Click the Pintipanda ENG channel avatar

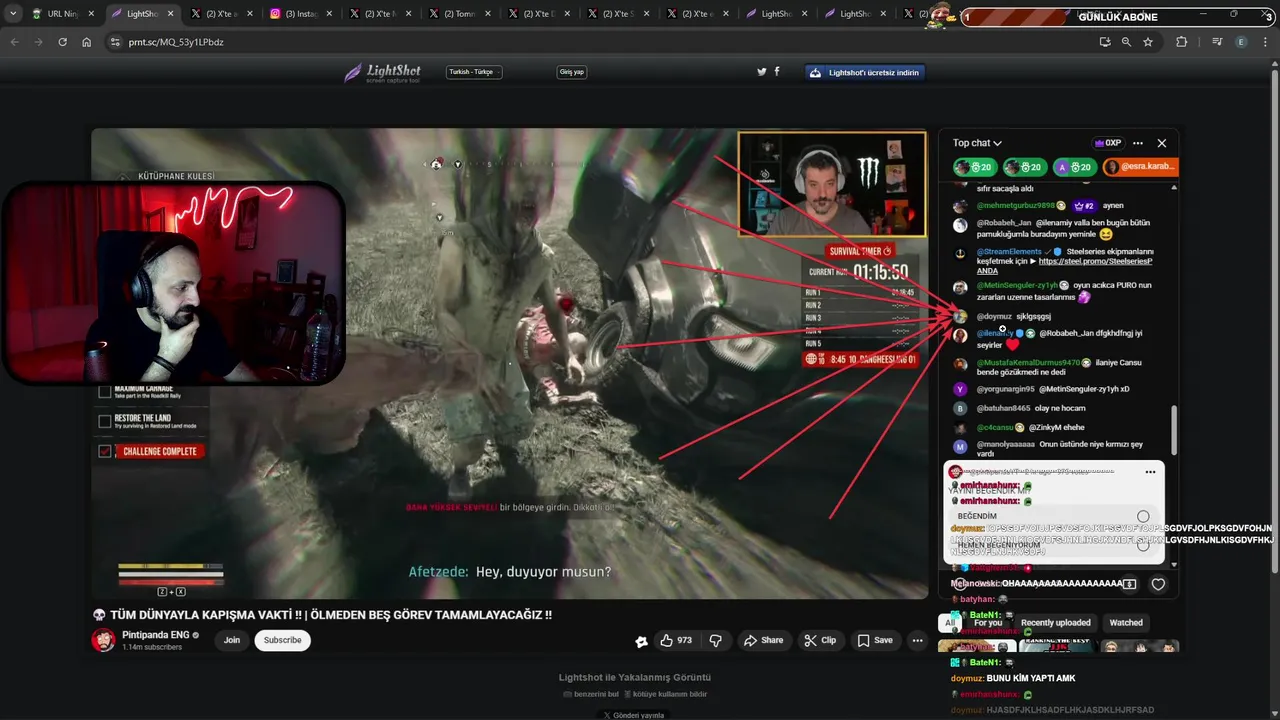(103, 640)
